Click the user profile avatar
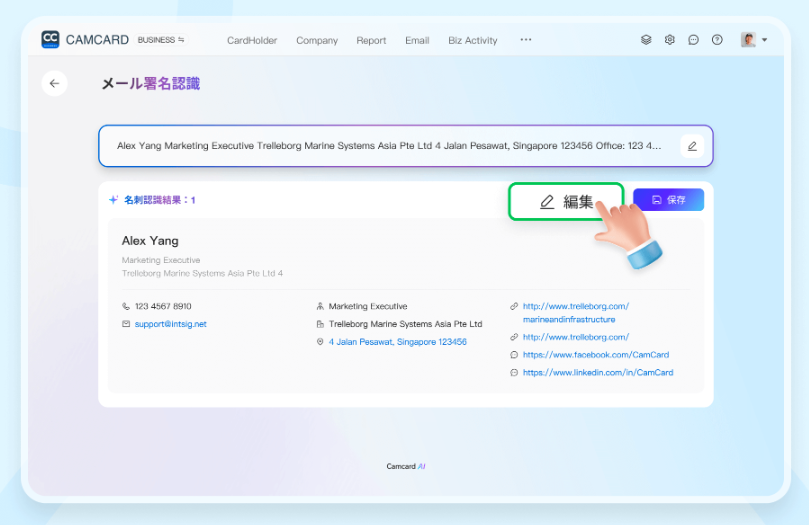Image resolution: width=809 pixels, height=525 pixels. [748, 40]
